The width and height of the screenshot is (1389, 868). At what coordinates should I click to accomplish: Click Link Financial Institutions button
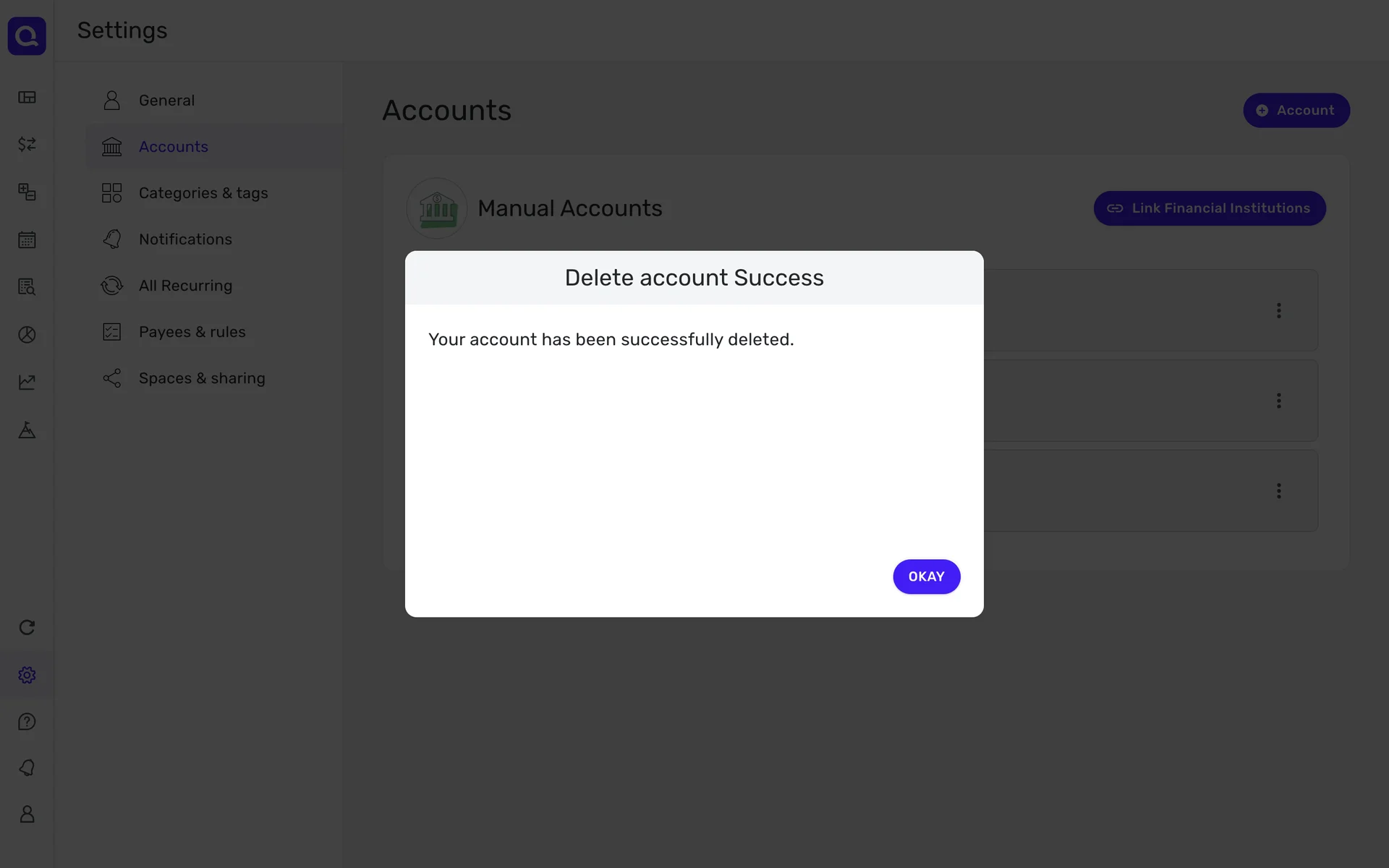pos(1209,208)
